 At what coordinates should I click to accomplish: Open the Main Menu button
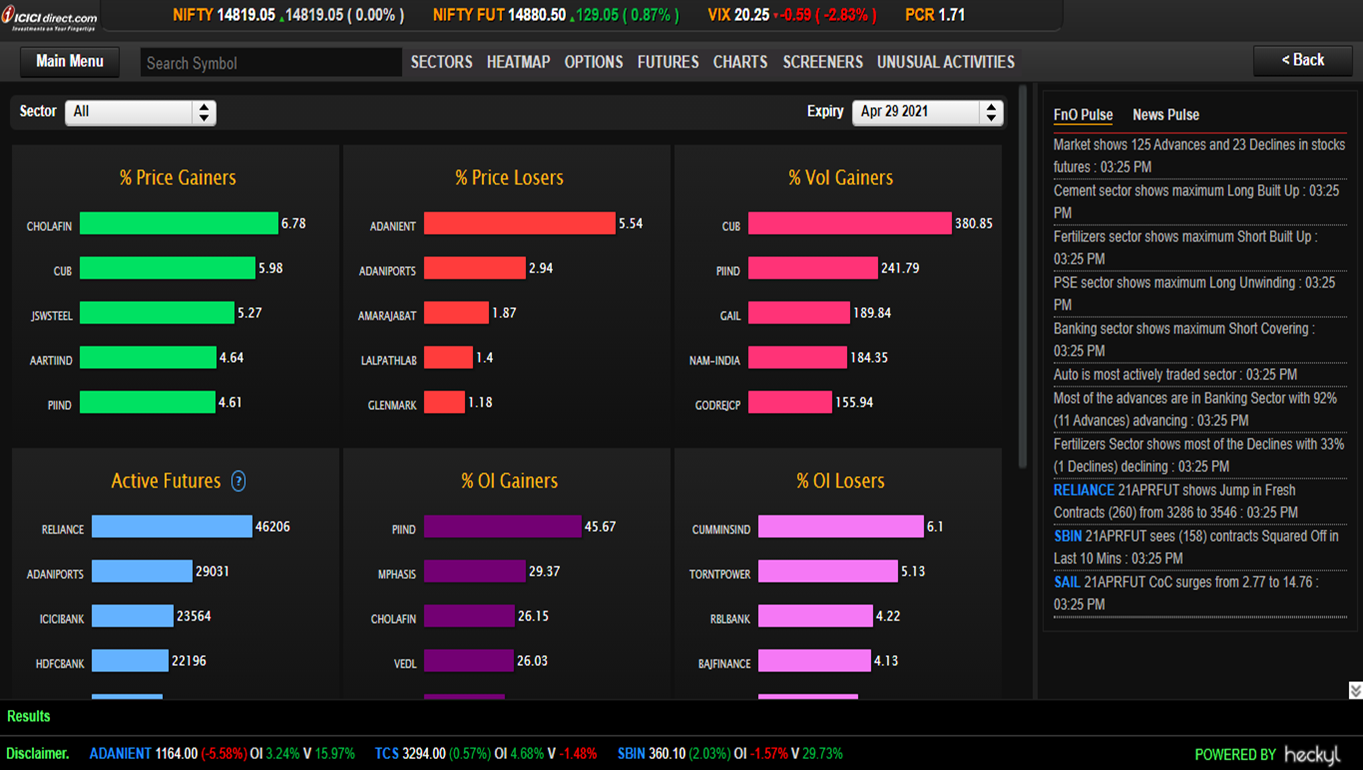pyautogui.click(x=69, y=62)
